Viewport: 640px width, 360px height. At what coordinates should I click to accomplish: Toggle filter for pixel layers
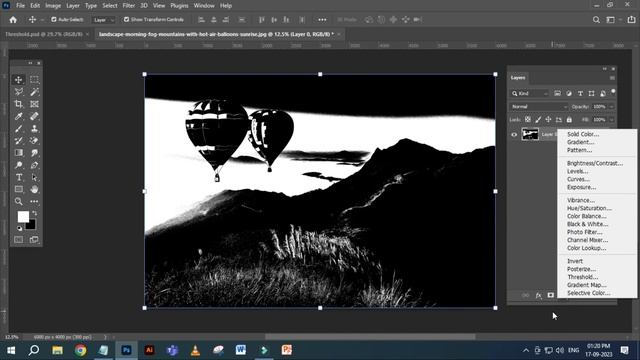pos(557,94)
